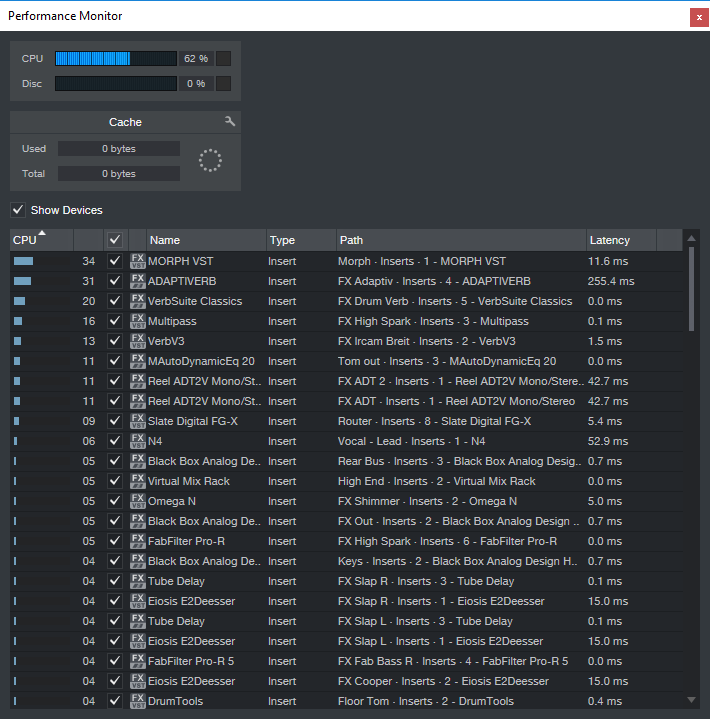This screenshot has width=710, height=719.
Task: Disable the ADAPTIVERB plugin checkbox
Action: 115,281
